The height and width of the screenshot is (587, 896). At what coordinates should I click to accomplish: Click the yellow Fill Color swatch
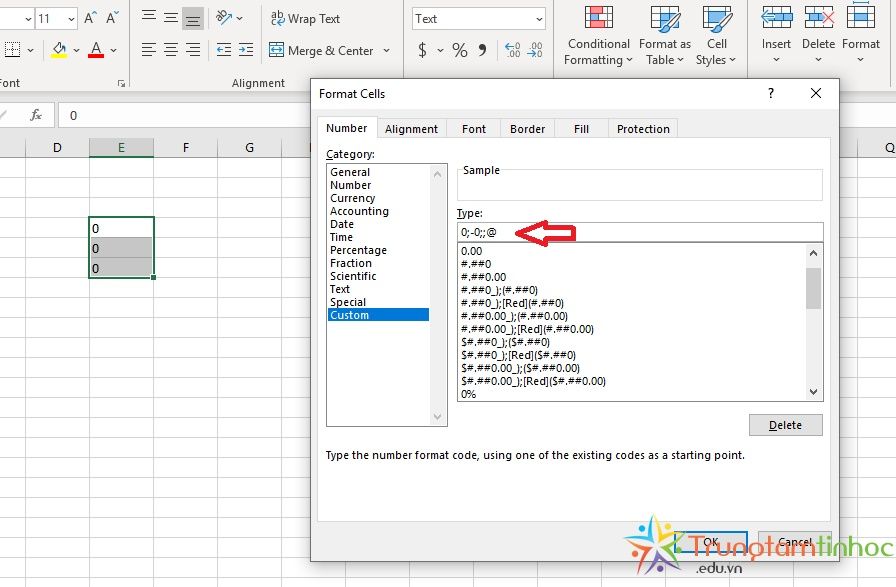tap(59, 55)
